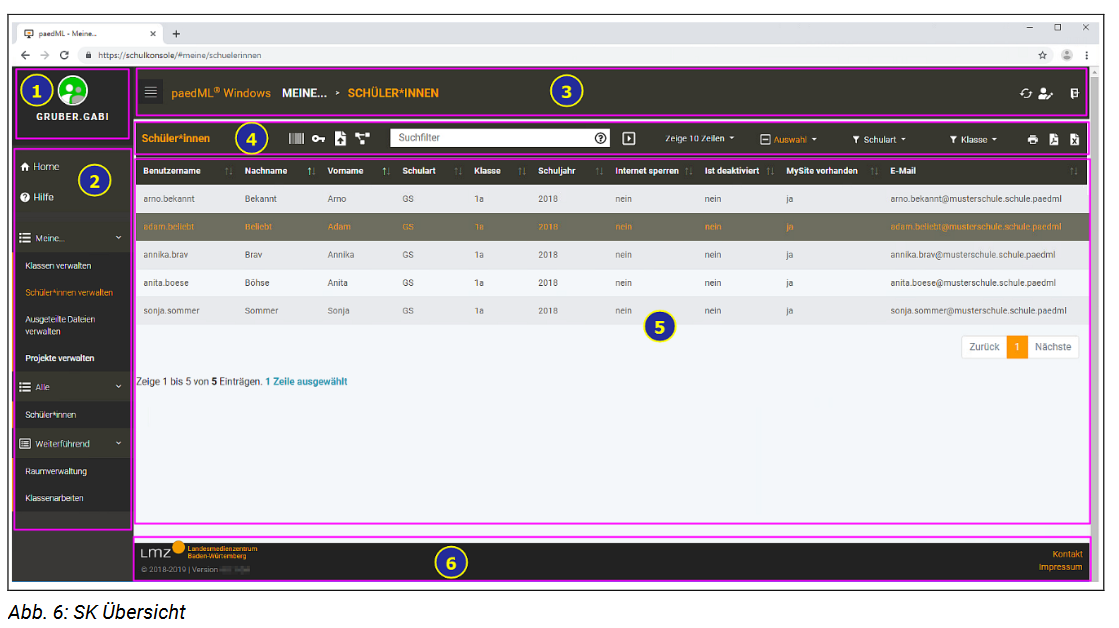Sort by Vorname column arrows

[x=385, y=171]
